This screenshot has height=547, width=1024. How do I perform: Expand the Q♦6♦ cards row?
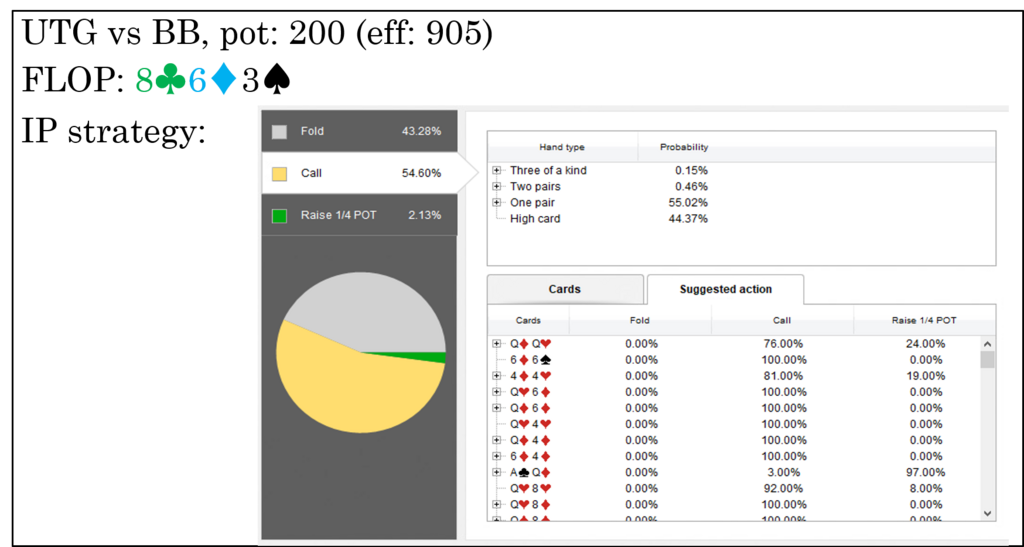pos(497,408)
